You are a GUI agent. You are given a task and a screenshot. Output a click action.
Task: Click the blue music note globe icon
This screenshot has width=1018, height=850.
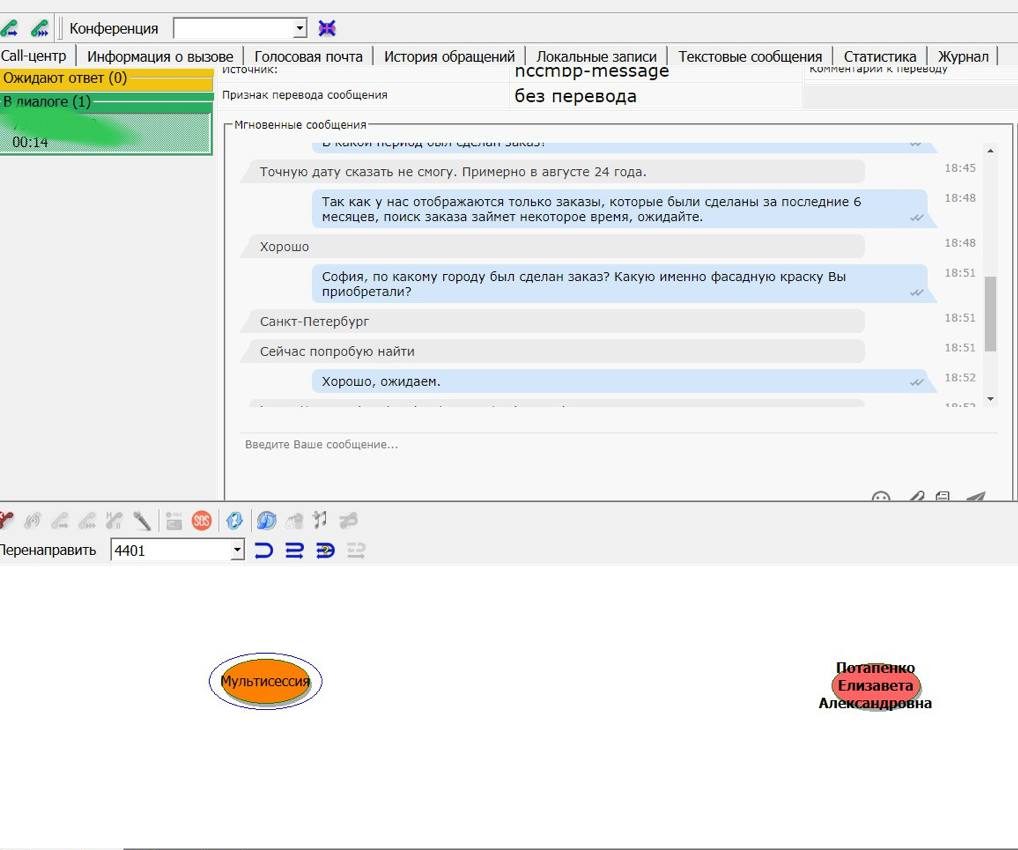pyautogui.click(x=266, y=520)
